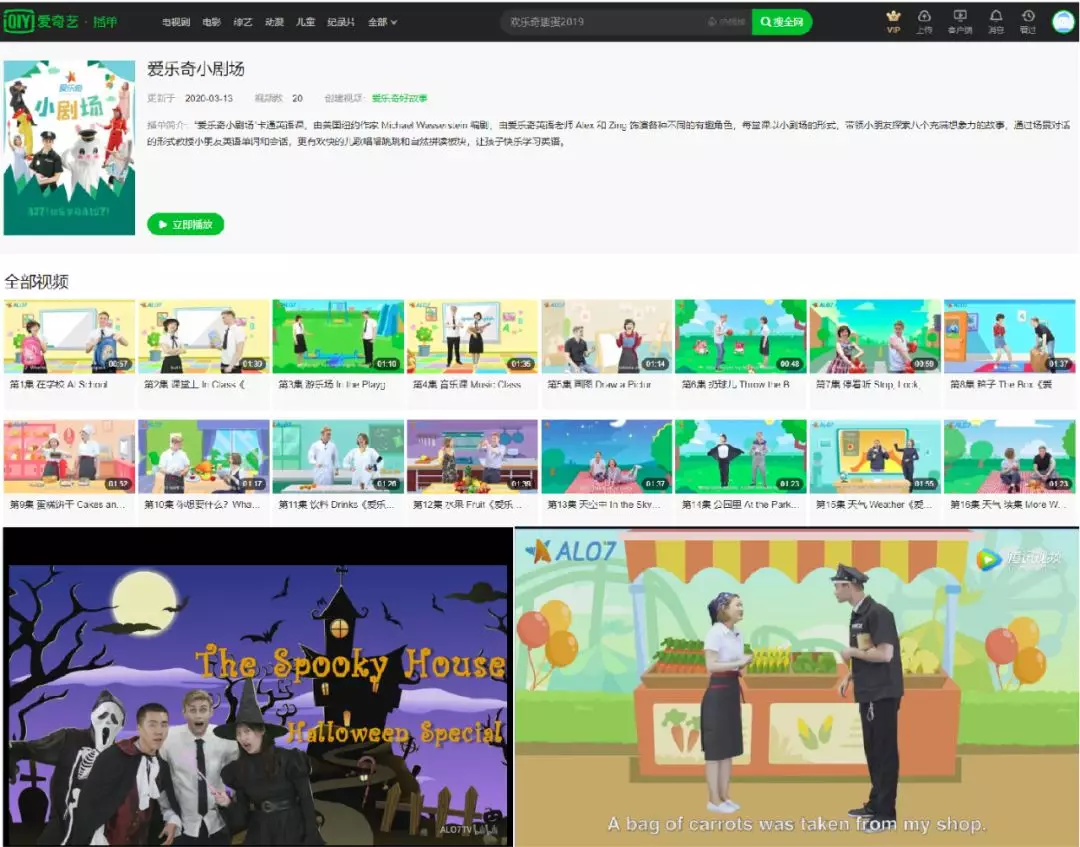
Task: Open the 爱乐奇好故事 creator link
Action: pyautogui.click(x=399, y=98)
